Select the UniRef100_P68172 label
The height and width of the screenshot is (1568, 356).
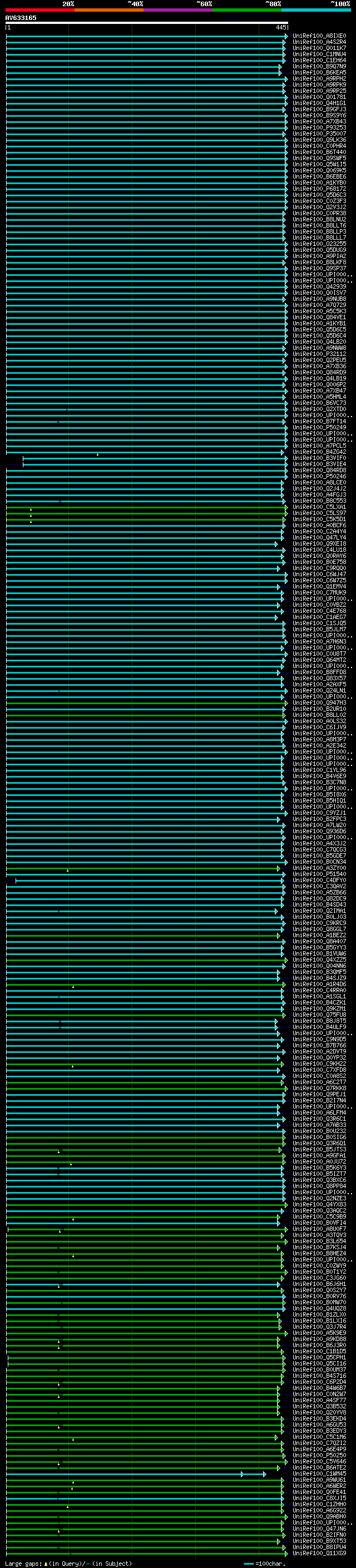319,189
